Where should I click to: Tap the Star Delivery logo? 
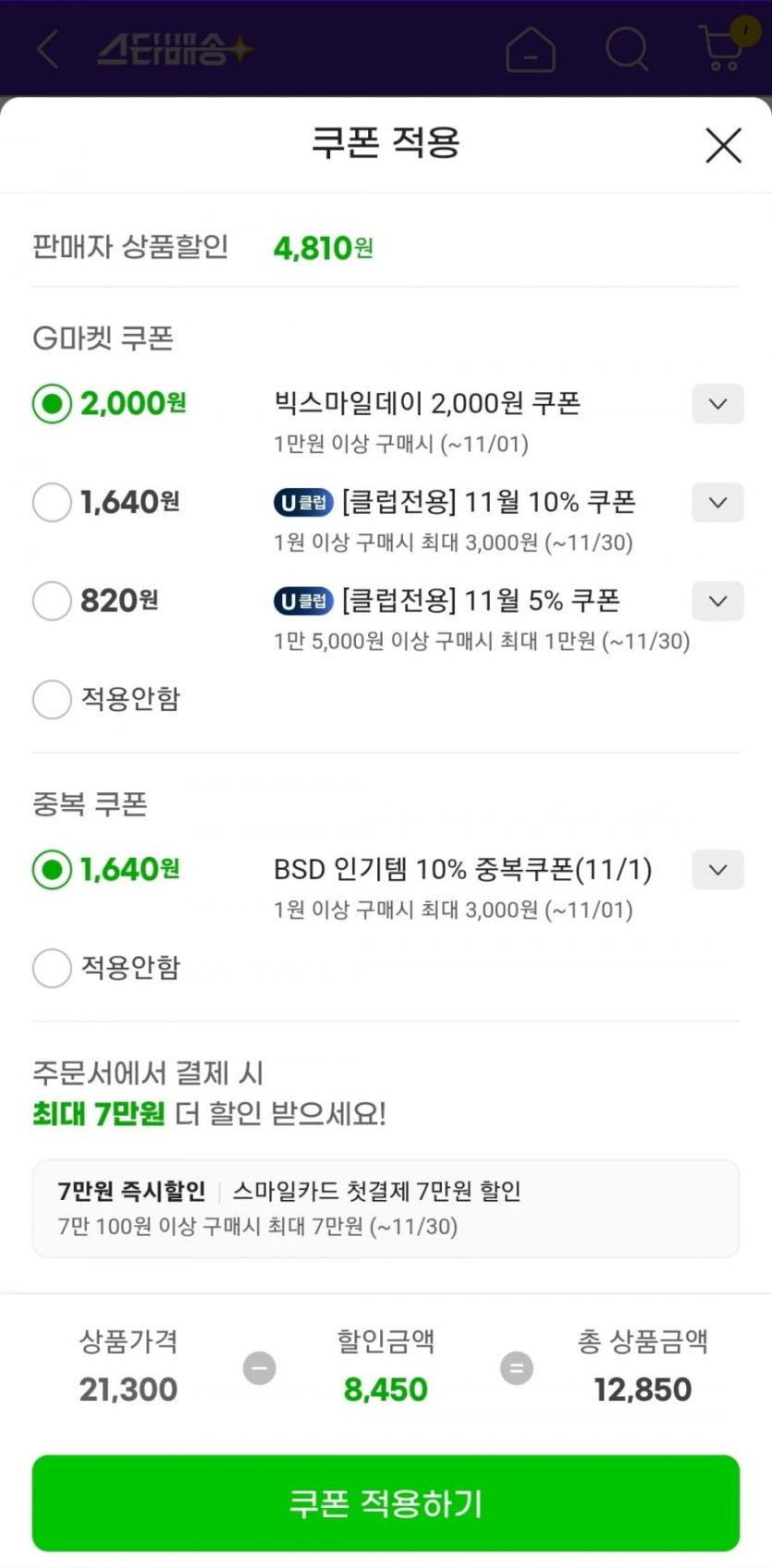click(174, 49)
